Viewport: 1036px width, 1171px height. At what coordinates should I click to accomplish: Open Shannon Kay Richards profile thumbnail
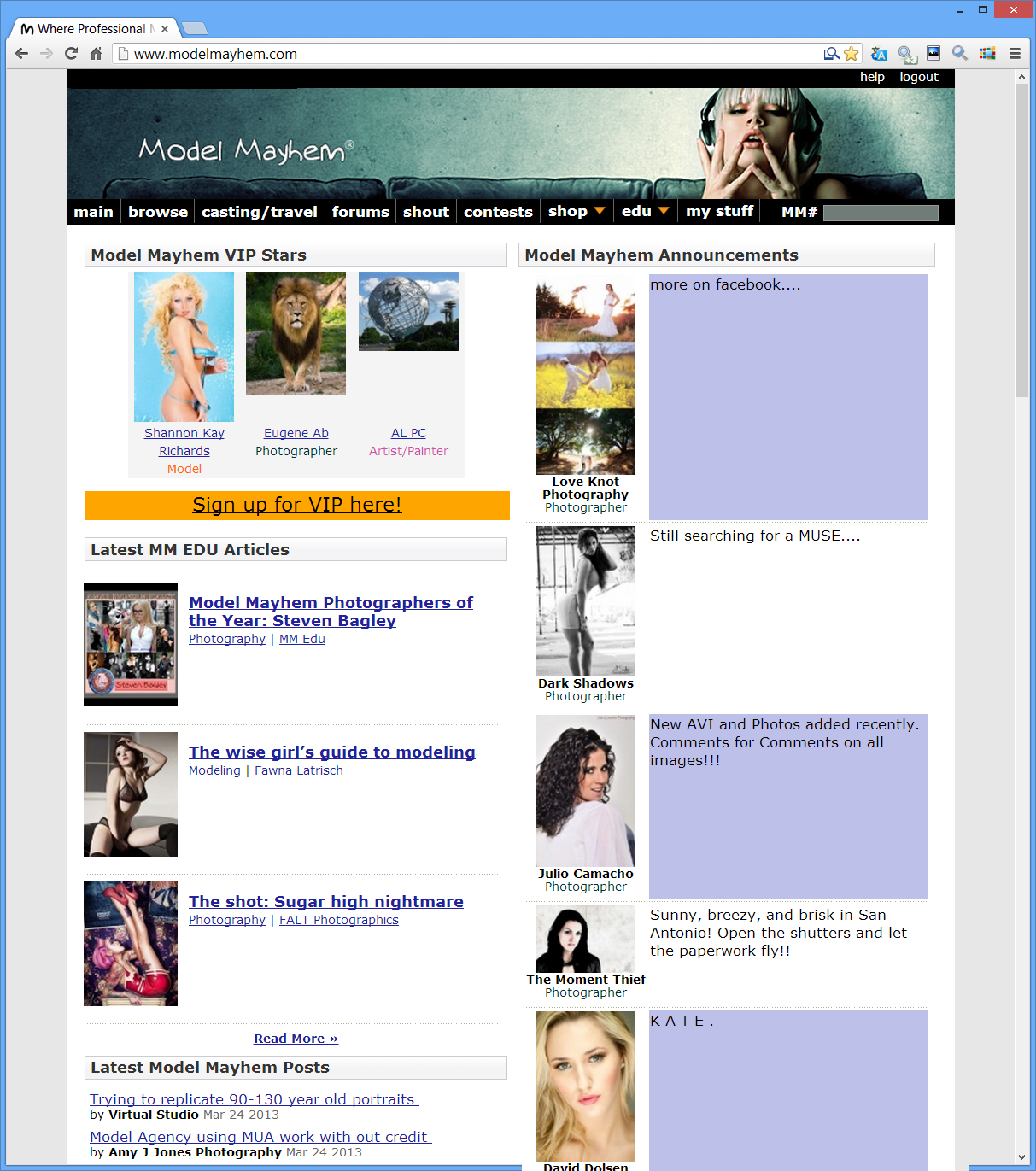184,347
